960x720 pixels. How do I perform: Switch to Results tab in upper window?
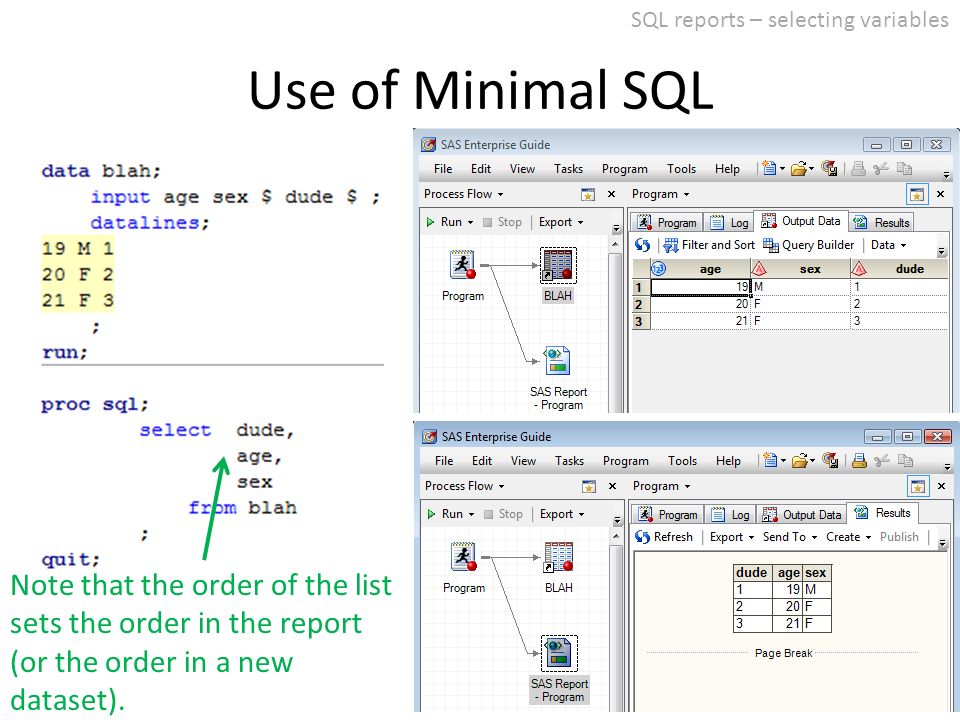[882, 223]
